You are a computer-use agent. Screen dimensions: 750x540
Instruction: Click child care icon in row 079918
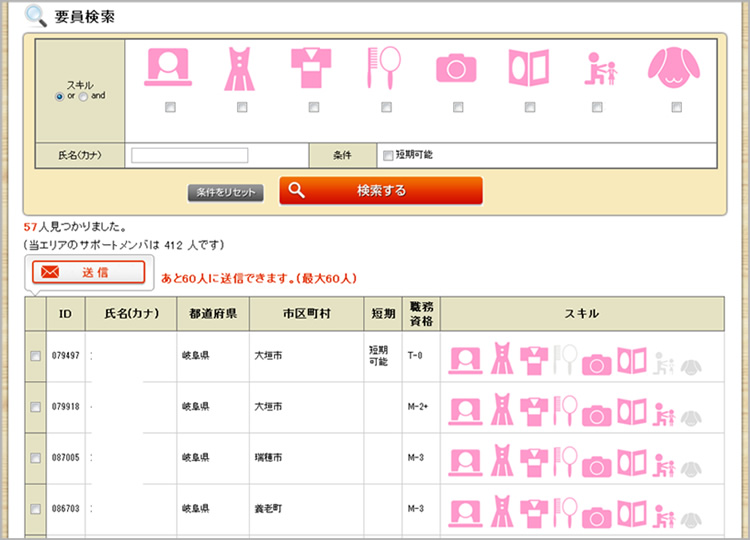tap(664, 415)
